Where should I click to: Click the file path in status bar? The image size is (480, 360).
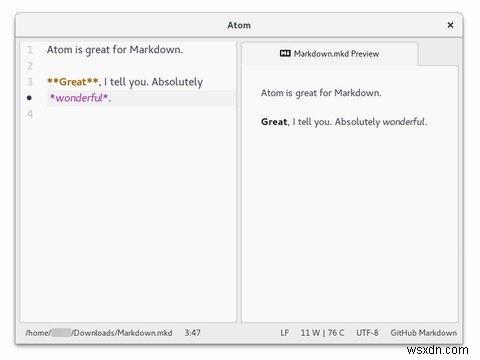click(99, 333)
